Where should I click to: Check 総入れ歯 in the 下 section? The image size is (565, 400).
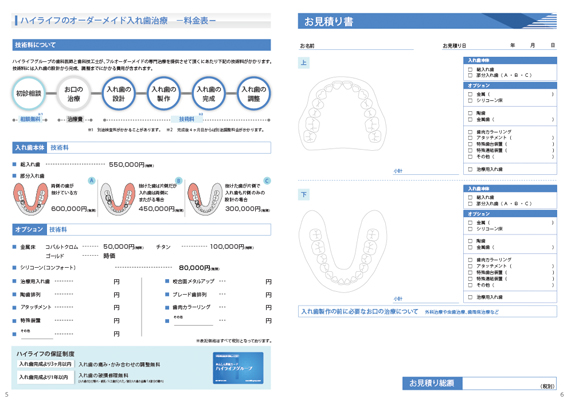[470, 197]
